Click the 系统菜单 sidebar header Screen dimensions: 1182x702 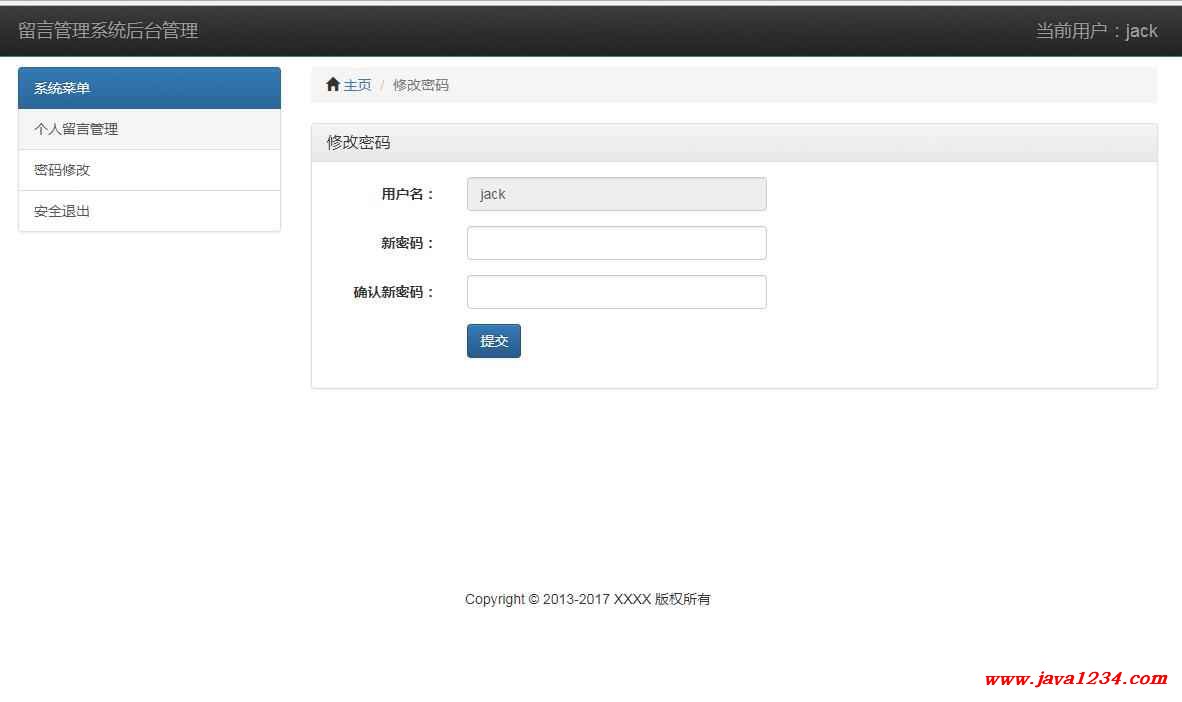click(62, 88)
